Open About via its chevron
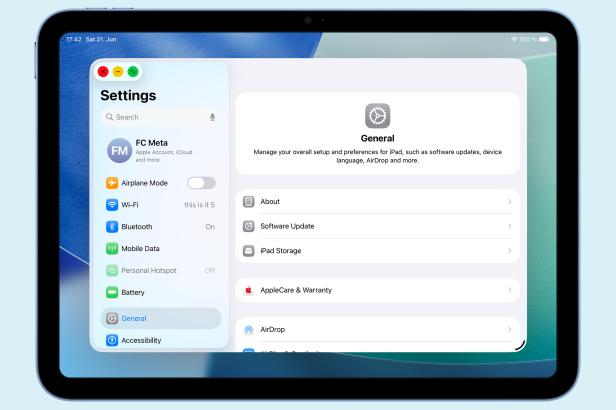Image resolution: width=616 pixels, height=410 pixels. pyautogui.click(x=510, y=201)
